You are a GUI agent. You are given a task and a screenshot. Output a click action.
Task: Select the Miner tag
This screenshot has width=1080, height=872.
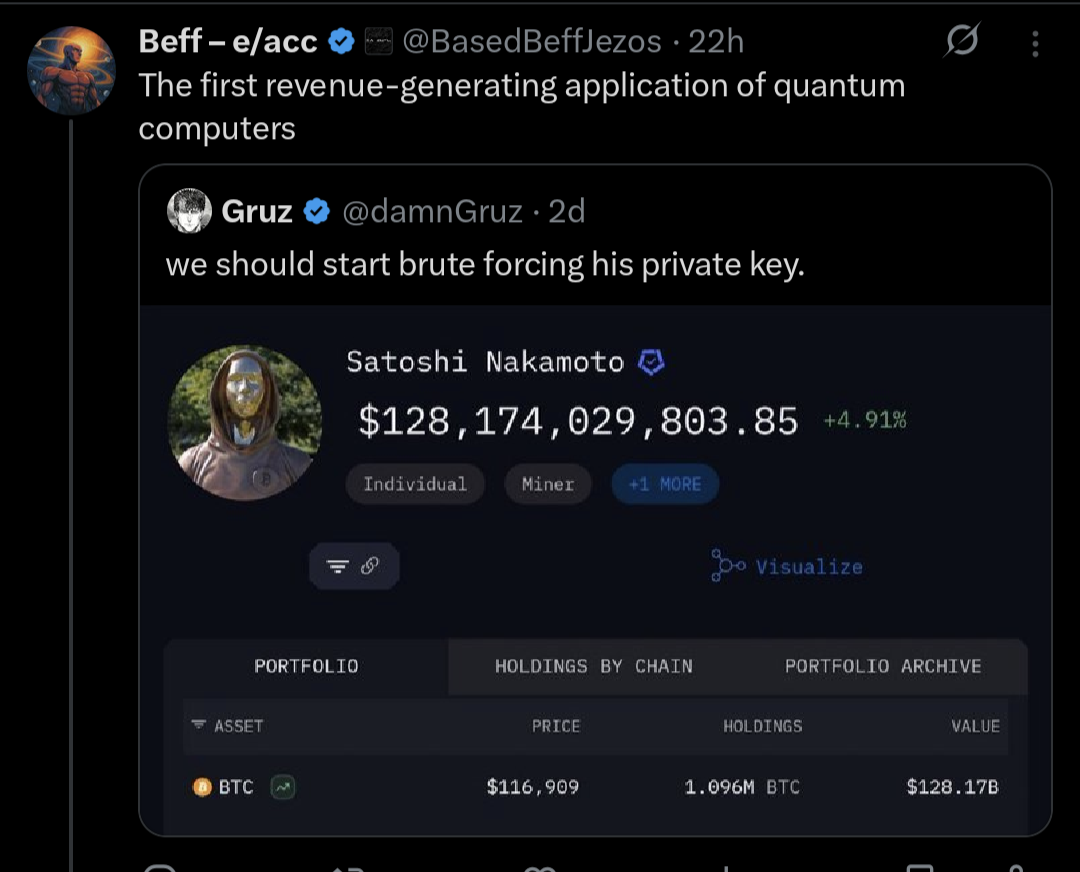(x=548, y=484)
